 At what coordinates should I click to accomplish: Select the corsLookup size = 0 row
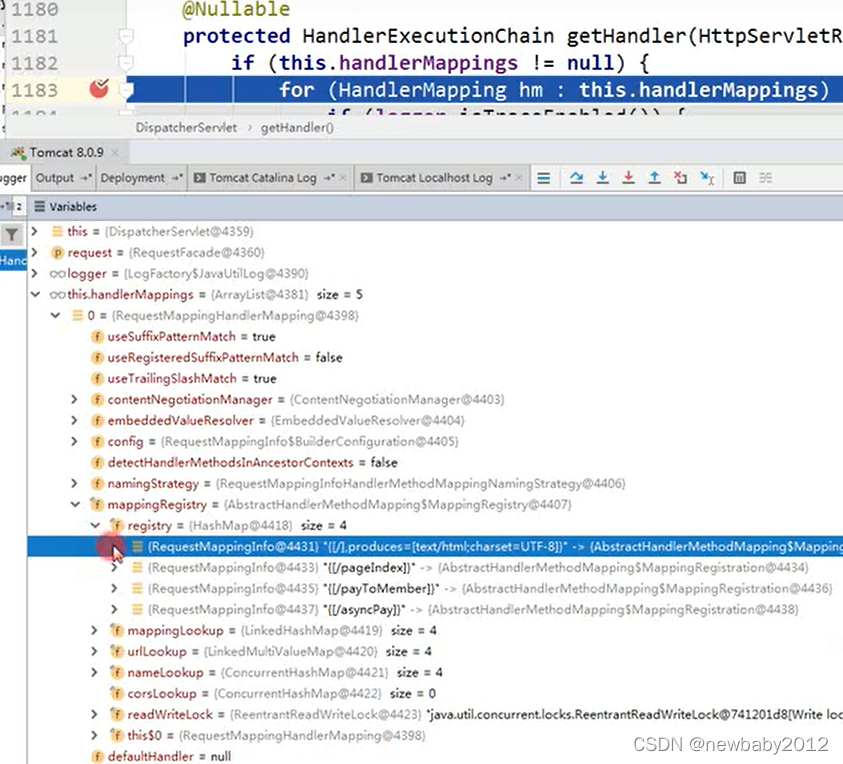(435, 693)
